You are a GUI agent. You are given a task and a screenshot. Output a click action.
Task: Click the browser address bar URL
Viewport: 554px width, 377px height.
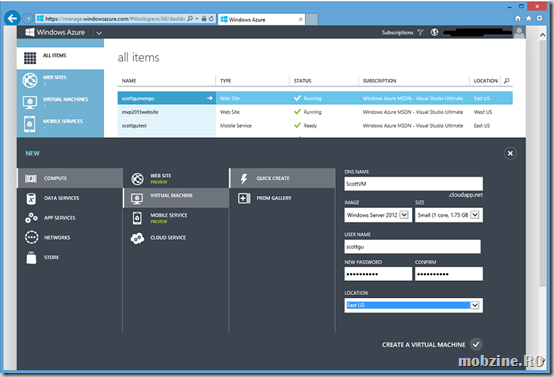point(115,19)
